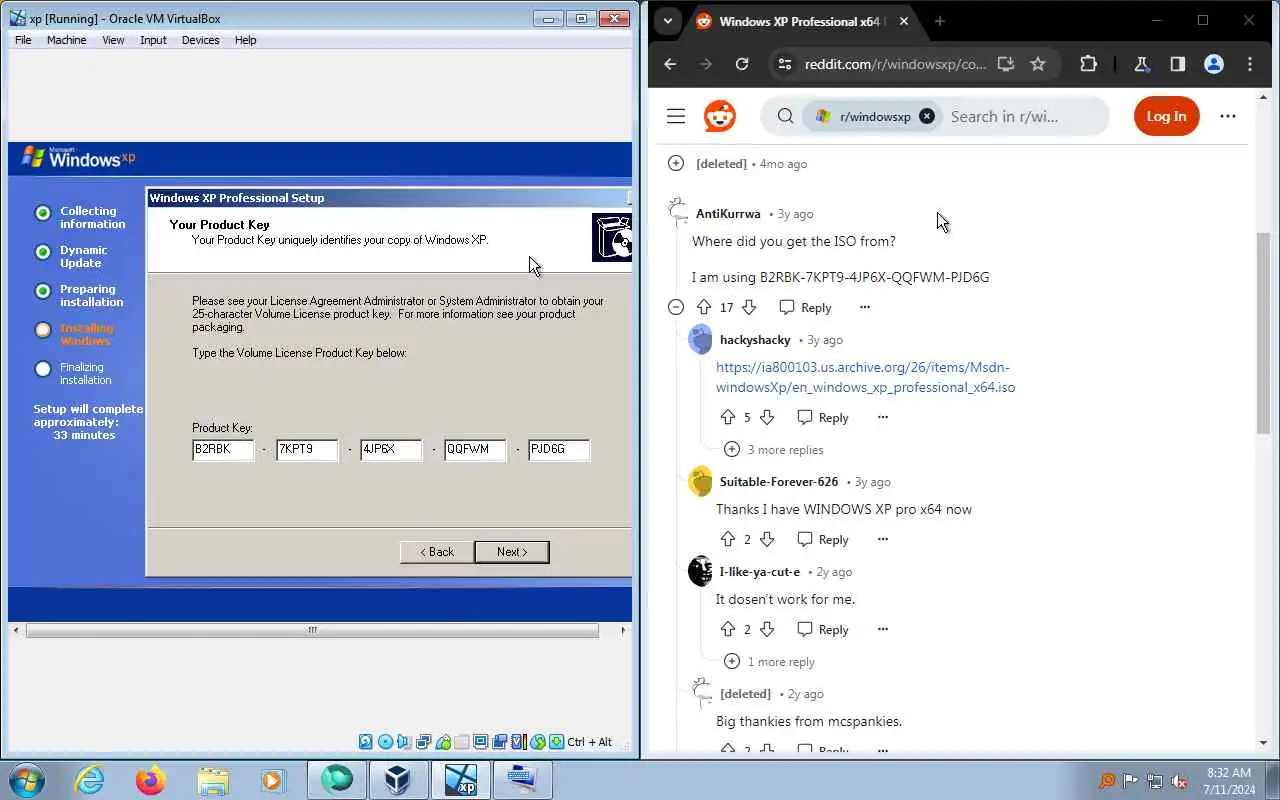Open Firefox from the taskbar
The image size is (1280, 800).
coord(151,779)
